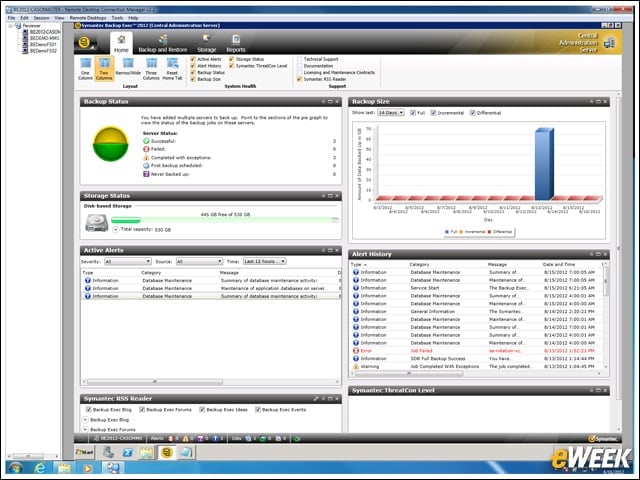The height and width of the screenshot is (480, 640).
Task: Toggle Symantec ThreatCon Level checkbox
Action: coord(231,66)
